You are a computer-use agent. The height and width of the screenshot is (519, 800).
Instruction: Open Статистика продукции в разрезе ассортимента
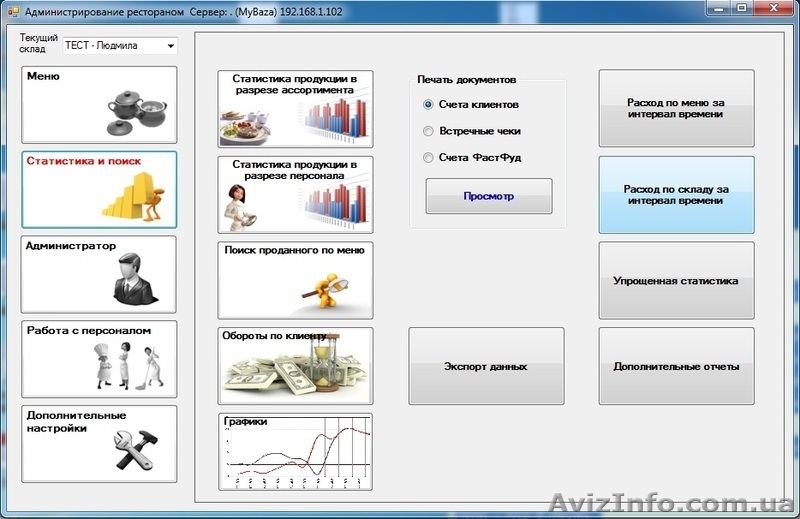[295, 109]
